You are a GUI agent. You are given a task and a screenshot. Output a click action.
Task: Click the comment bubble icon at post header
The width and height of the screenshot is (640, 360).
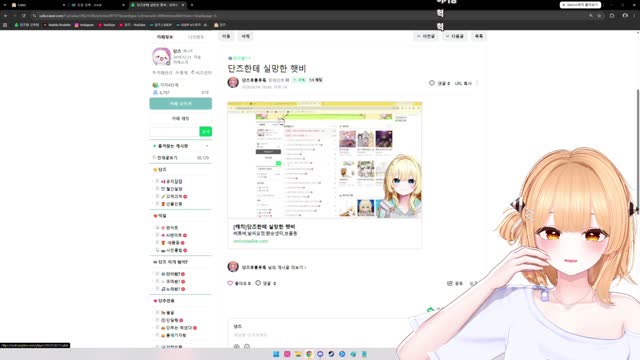[x=432, y=83]
